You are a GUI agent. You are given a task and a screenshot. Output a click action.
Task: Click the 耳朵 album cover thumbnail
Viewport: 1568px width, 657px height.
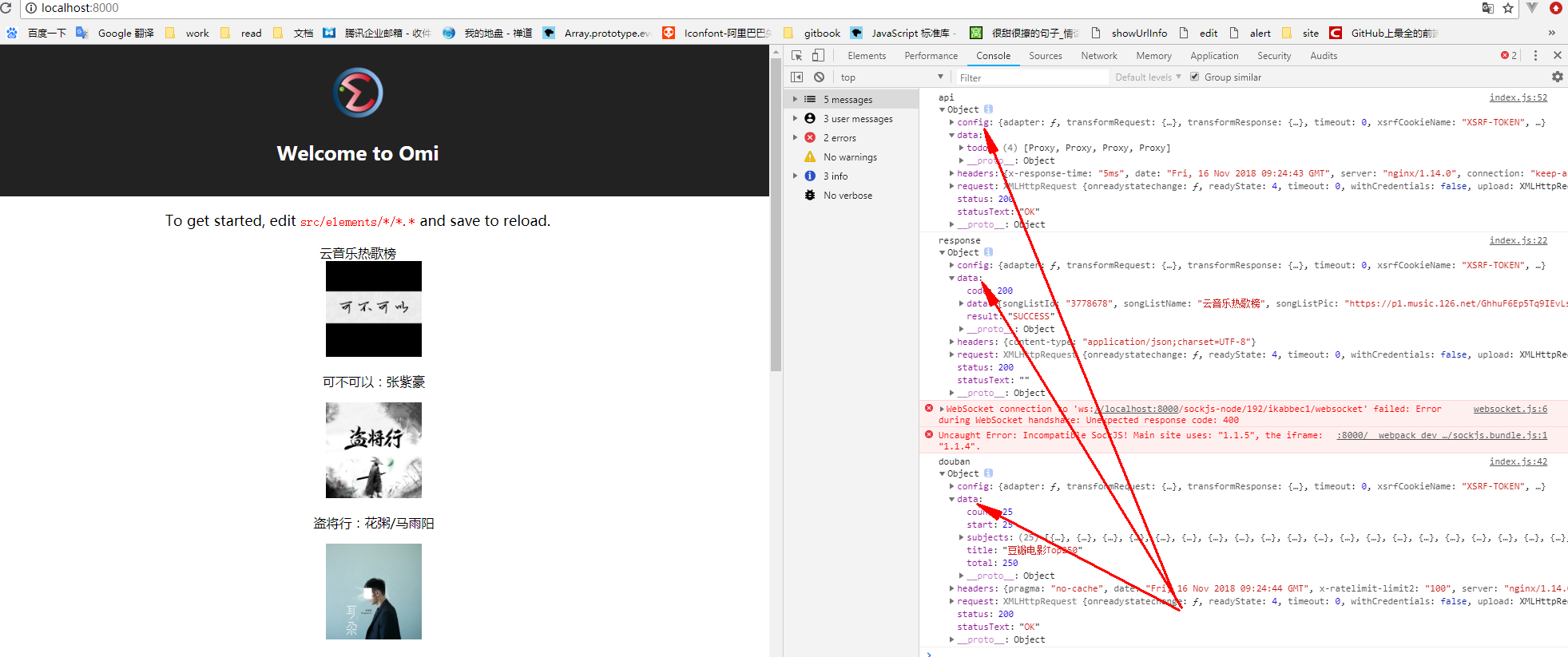[373, 592]
